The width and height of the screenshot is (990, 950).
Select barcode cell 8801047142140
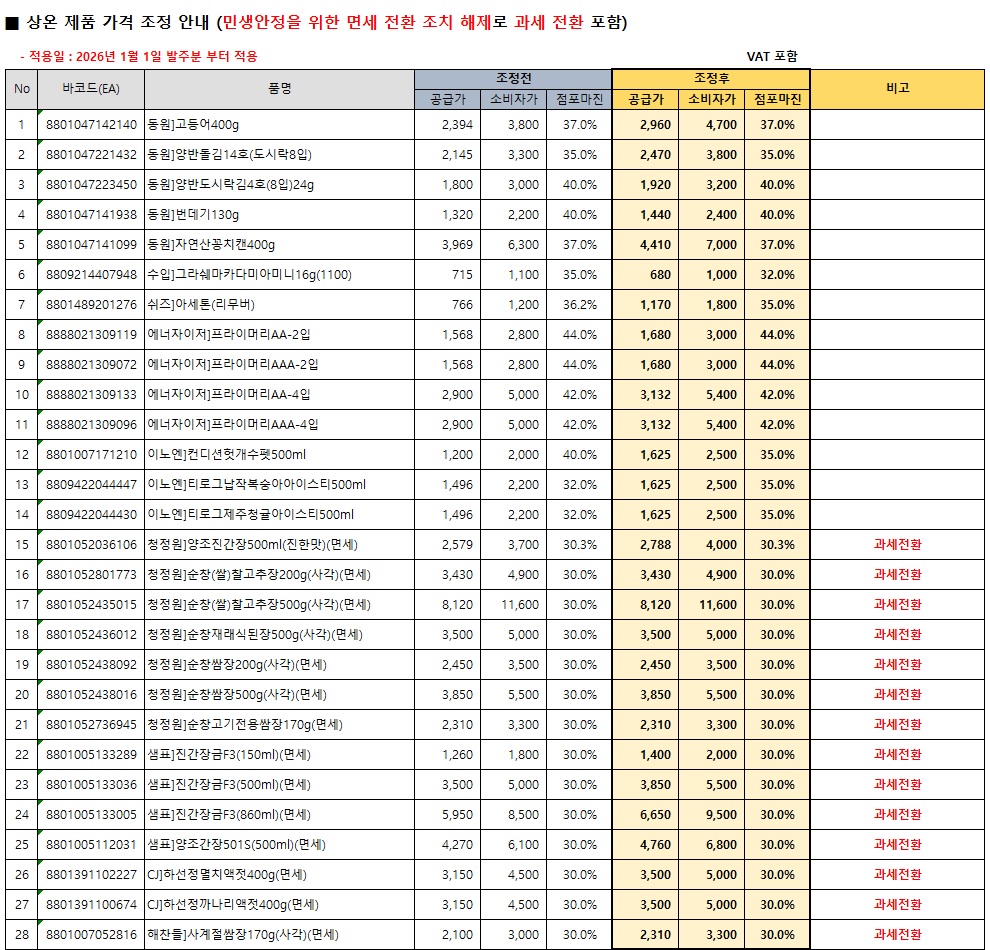click(x=91, y=125)
